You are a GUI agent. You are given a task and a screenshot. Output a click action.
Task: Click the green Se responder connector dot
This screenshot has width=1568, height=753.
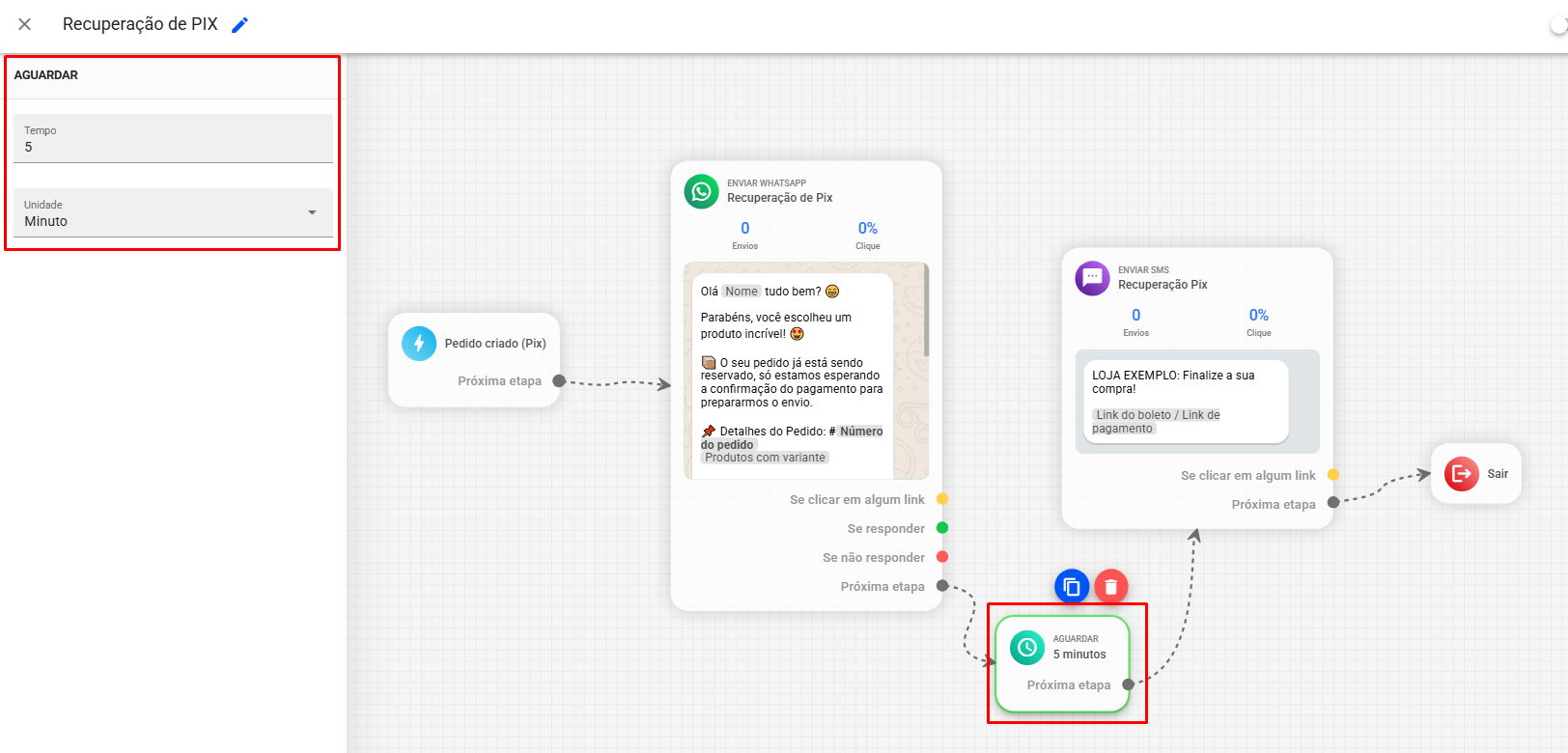coord(942,528)
